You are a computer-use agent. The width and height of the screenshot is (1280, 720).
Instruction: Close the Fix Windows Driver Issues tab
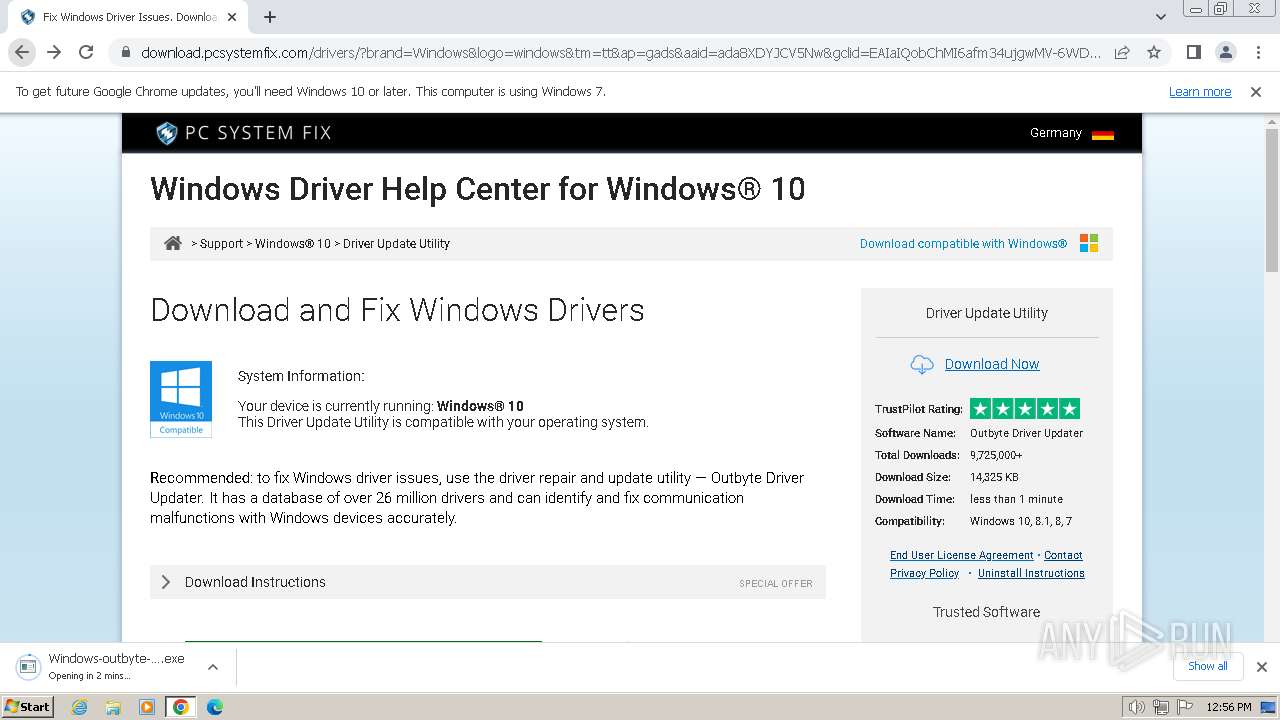click(x=232, y=17)
